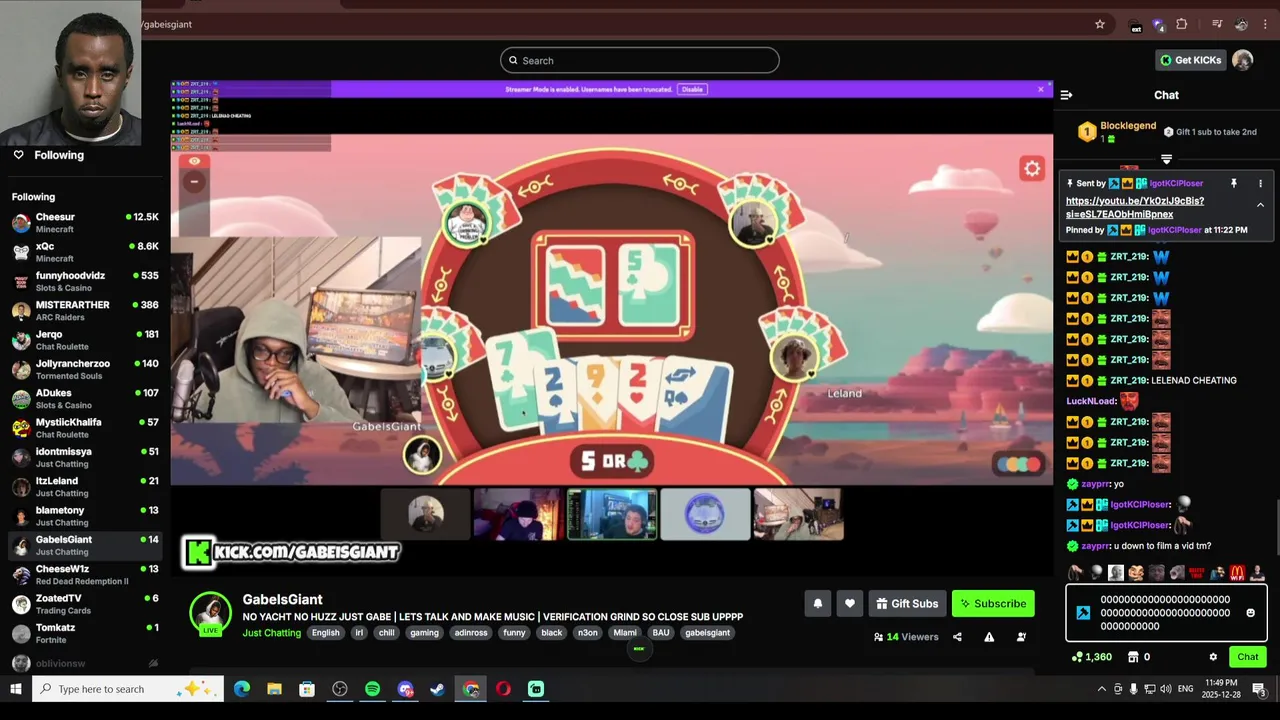Open xQc channel in sidebar
This screenshot has height=720, width=1280.
tap(85, 252)
